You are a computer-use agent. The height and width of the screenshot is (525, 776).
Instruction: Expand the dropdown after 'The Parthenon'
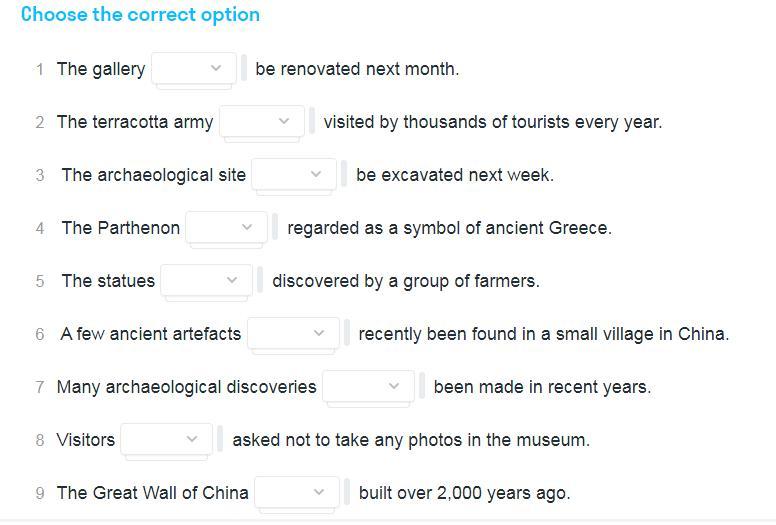227,228
